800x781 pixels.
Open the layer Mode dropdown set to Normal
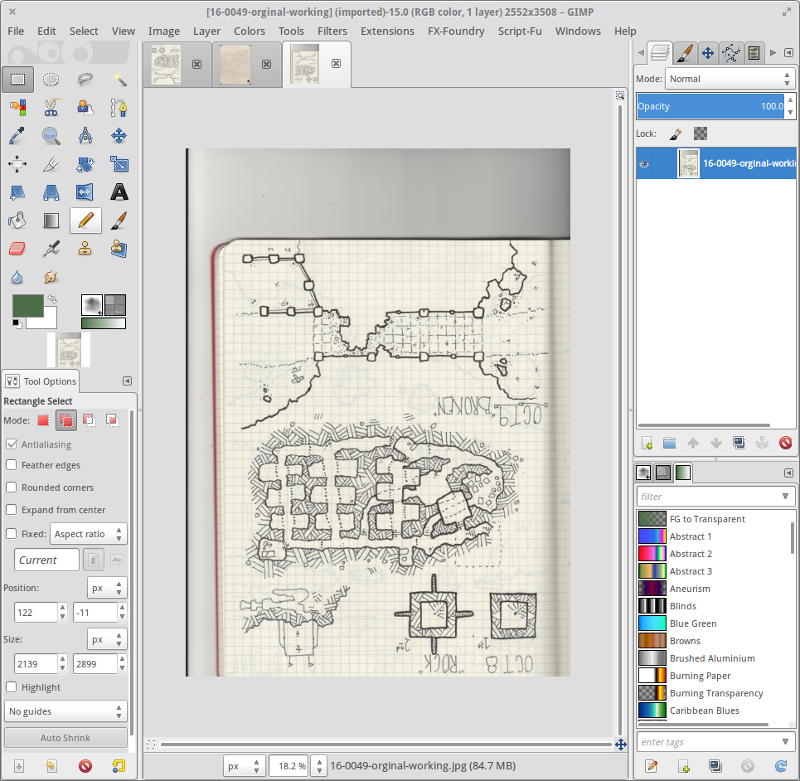pos(730,79)
